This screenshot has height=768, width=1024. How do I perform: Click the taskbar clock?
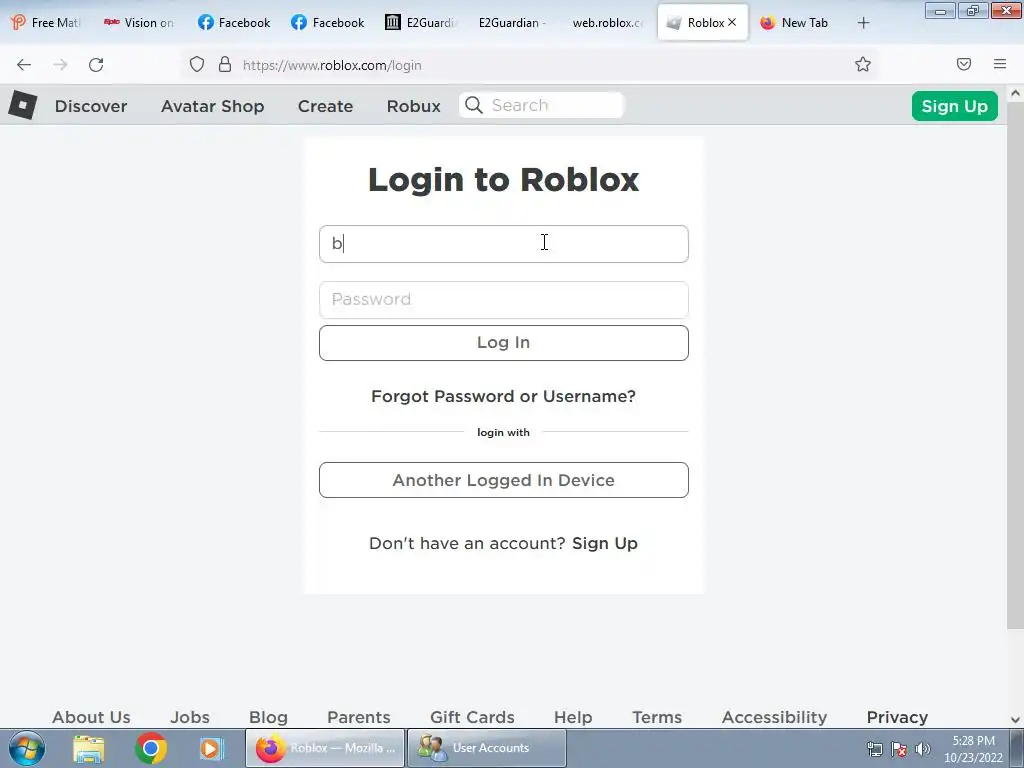pos(973,749)
